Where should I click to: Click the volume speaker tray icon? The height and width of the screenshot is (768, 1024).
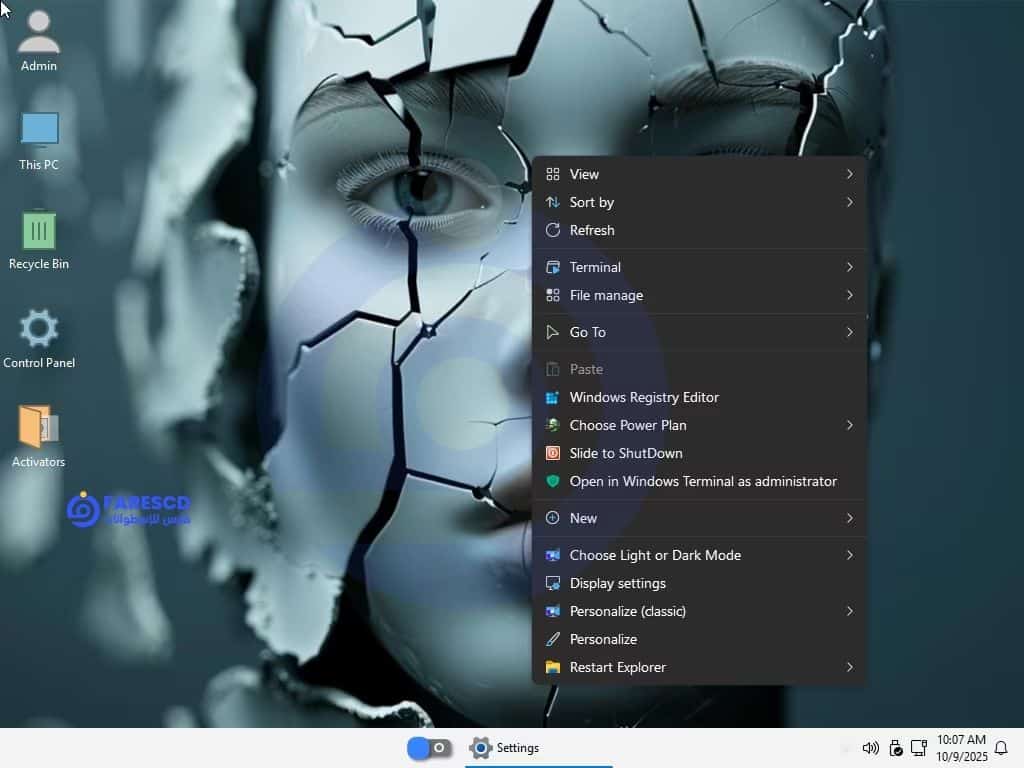click(870, 748)
